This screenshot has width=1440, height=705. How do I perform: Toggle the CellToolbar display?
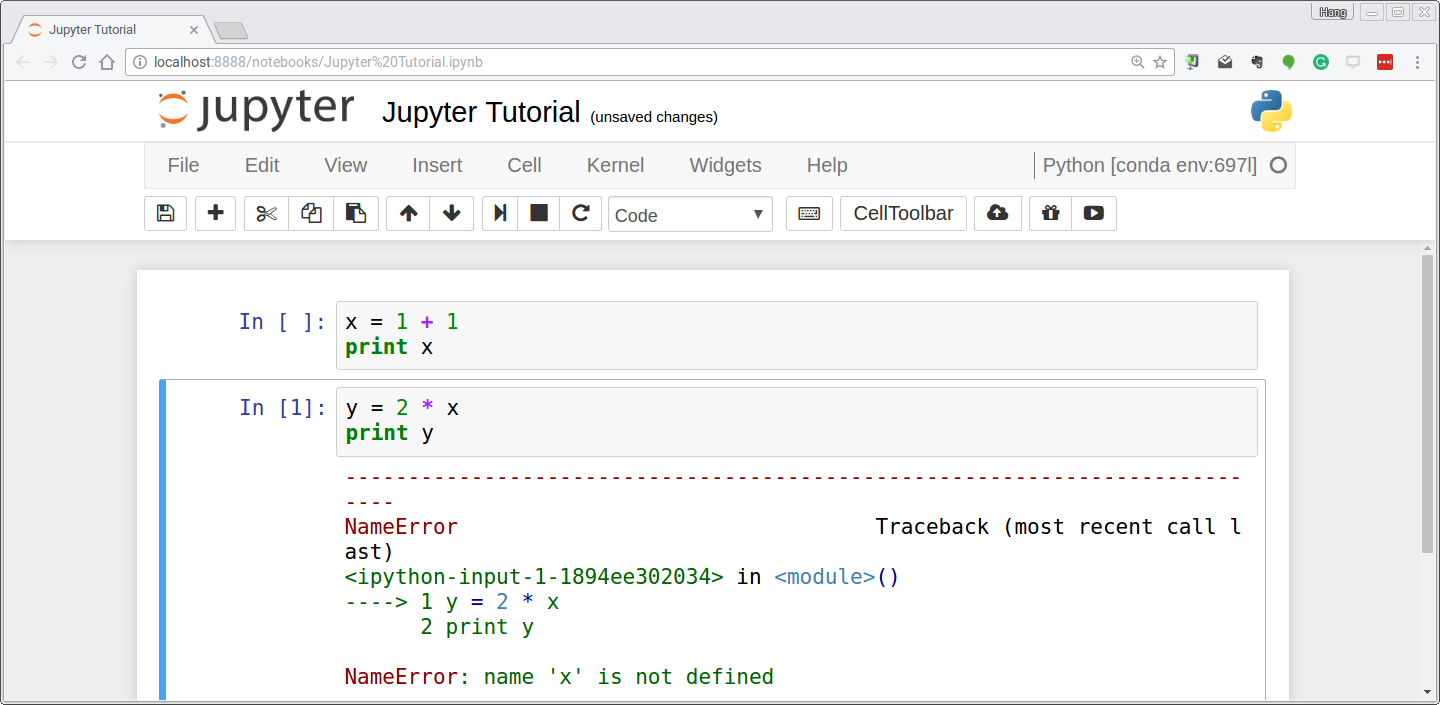pos(903,212)
